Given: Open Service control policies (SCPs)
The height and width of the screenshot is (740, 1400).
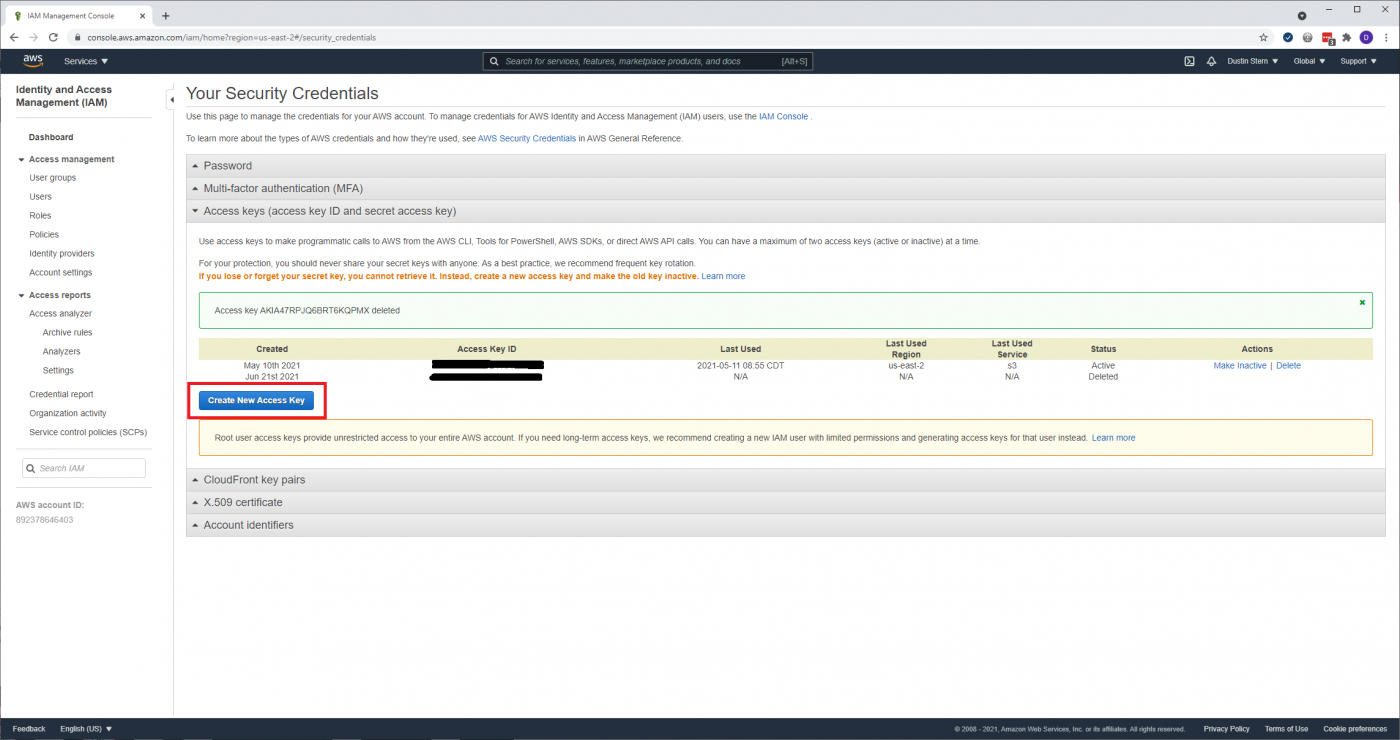Looking at the screenshot, I should pyautogui.click(x=88, y=433).
